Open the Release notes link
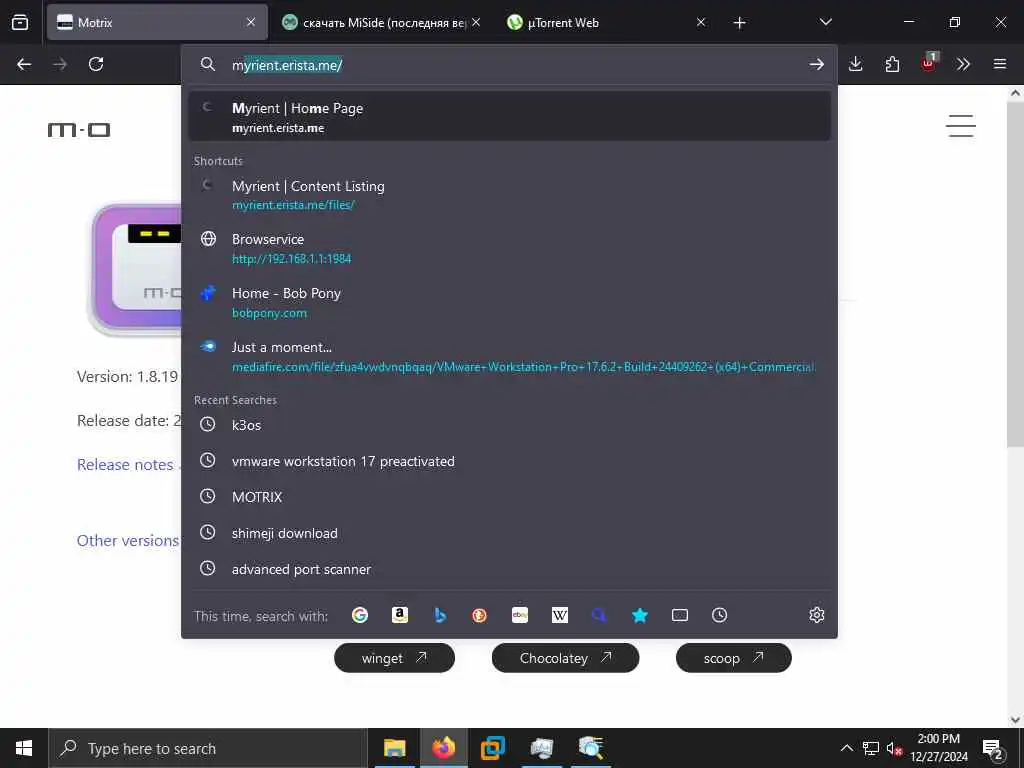Viewport: 1024px width, 768px height. (125, 464)
